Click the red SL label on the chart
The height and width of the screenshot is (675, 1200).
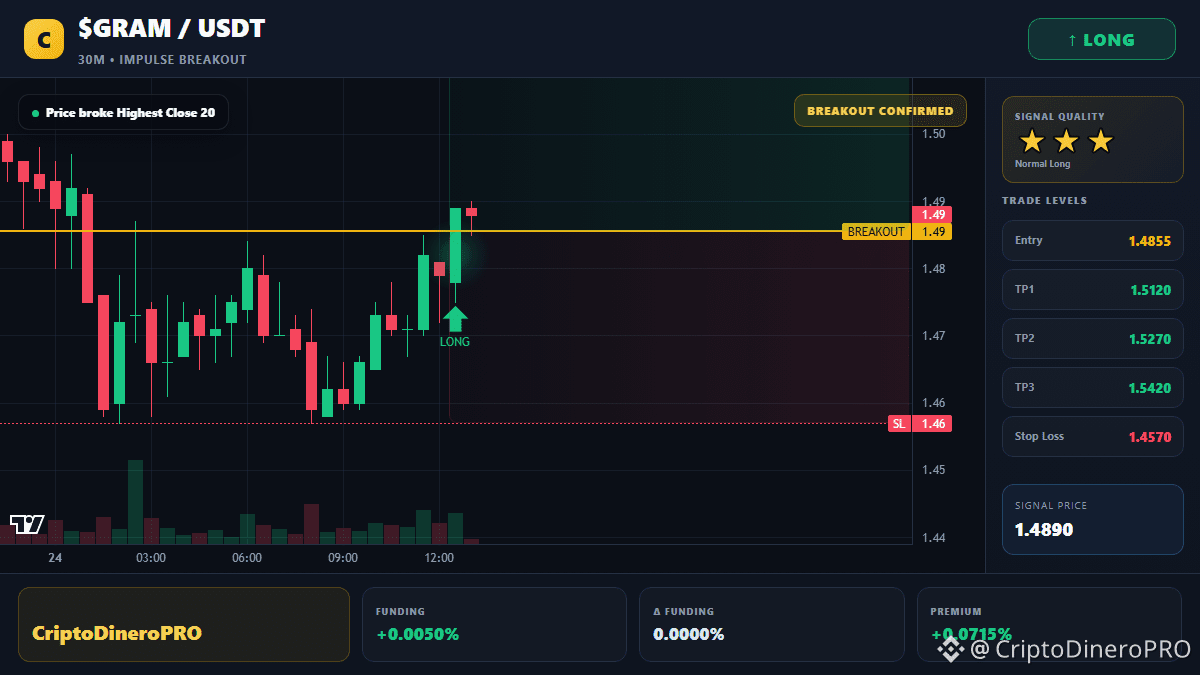tap(899, 424)
